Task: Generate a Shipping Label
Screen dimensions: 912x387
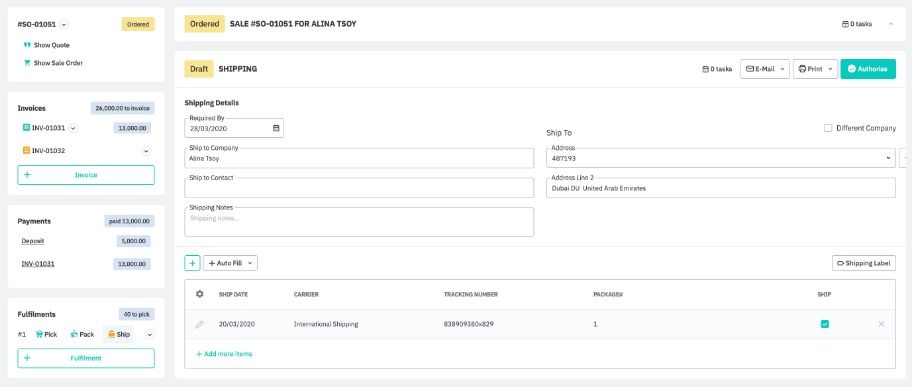Action: [x=864, y=263]
